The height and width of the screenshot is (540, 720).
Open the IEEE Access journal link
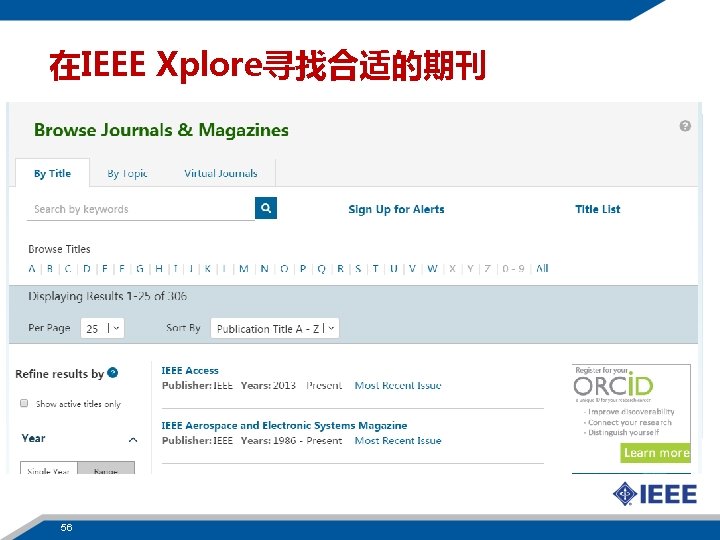190,371
